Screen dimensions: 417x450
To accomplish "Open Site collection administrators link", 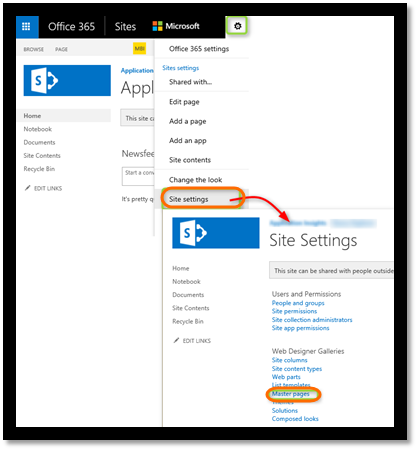I will pyautogui.click(x=312, y=320).
